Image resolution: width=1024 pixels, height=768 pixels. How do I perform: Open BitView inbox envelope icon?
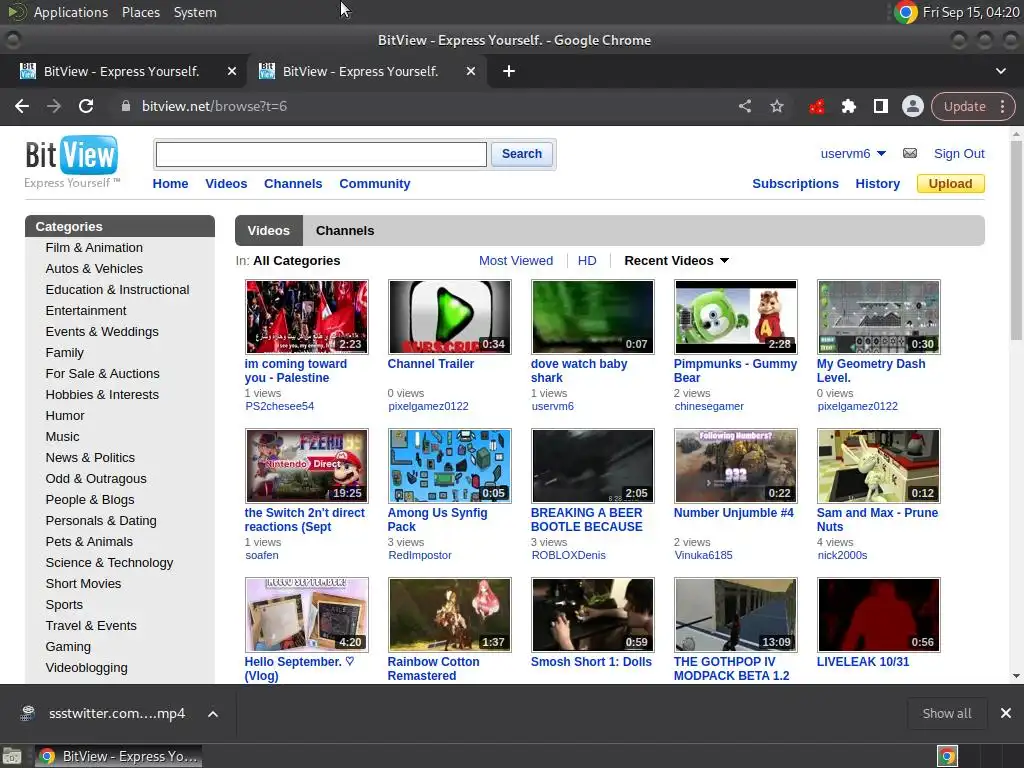click(910, 153)
